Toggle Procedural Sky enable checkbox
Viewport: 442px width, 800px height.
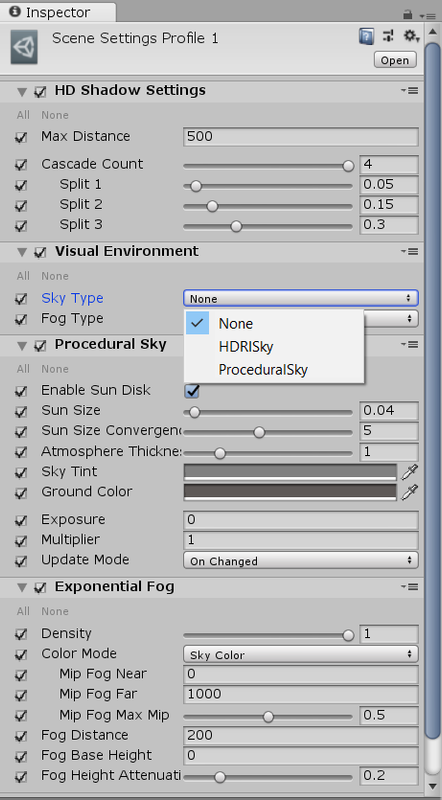click(40, 346)
